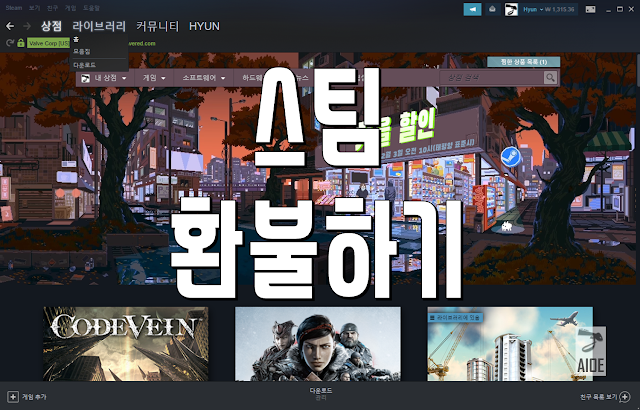
Task: Open the inbox envelope icon
Action: click(493, 9)
